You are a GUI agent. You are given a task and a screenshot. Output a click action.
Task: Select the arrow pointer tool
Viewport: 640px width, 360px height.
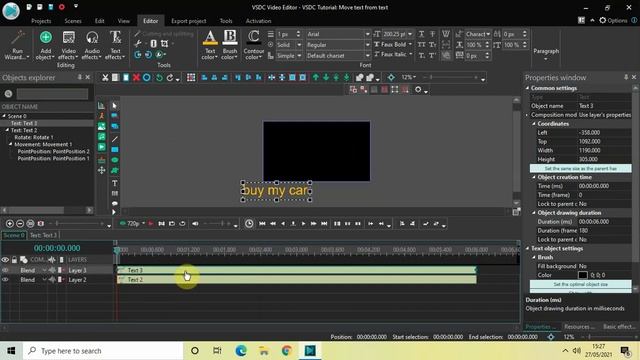115,106
